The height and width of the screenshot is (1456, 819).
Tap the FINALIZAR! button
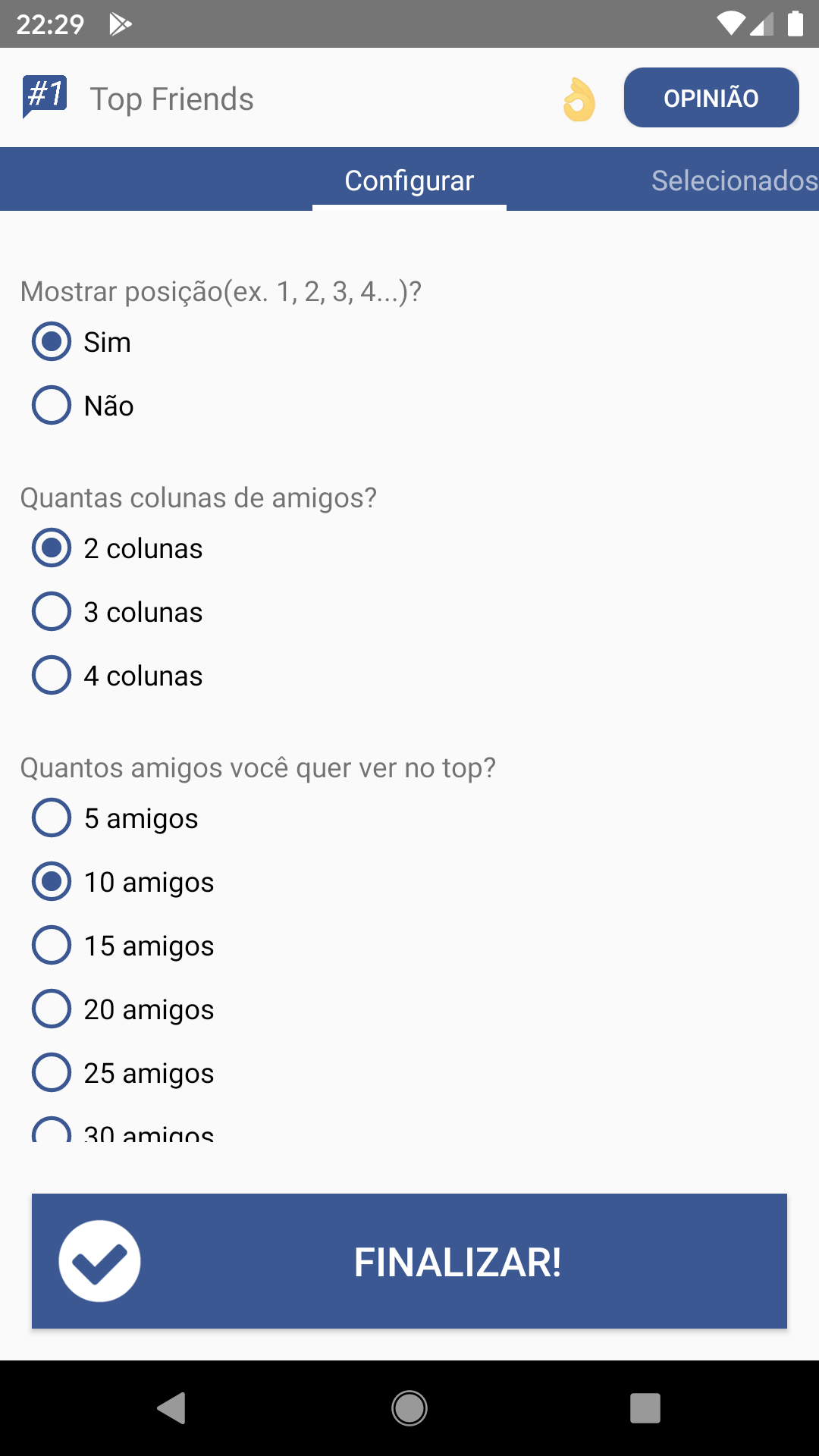point(457,1262)
